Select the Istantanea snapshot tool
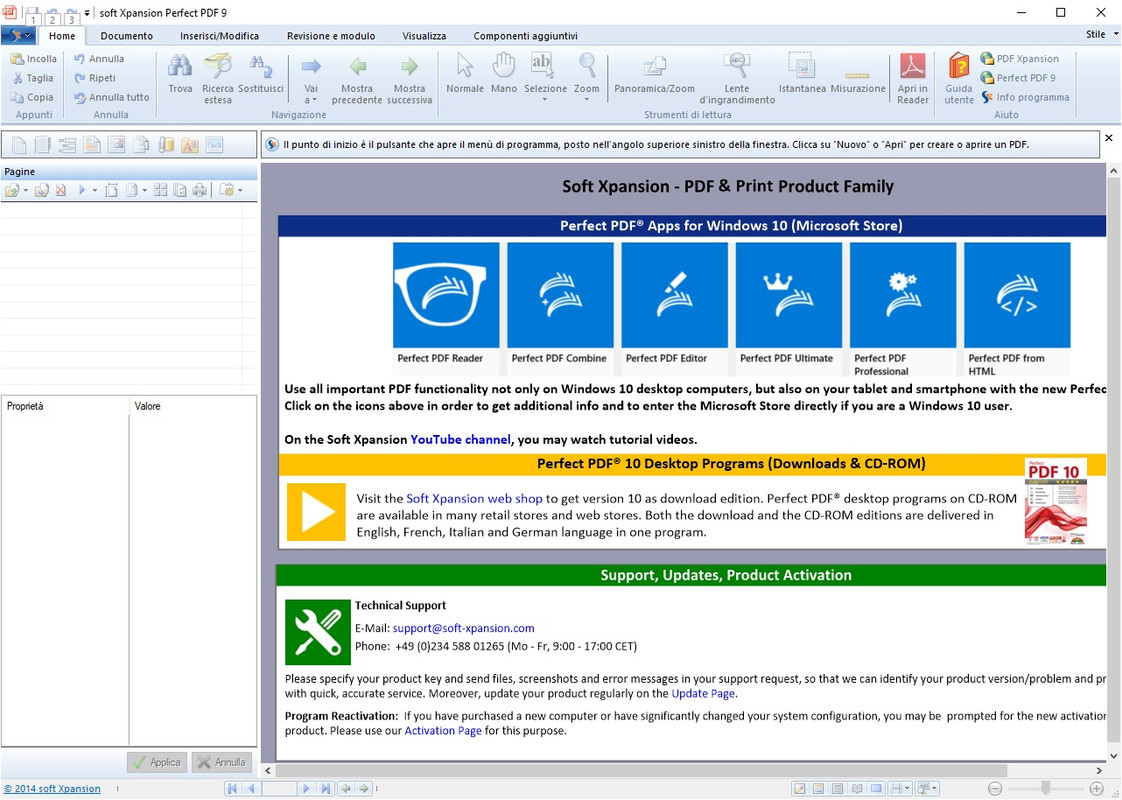Screen dimensions: 1122x800 click(802, 74)
